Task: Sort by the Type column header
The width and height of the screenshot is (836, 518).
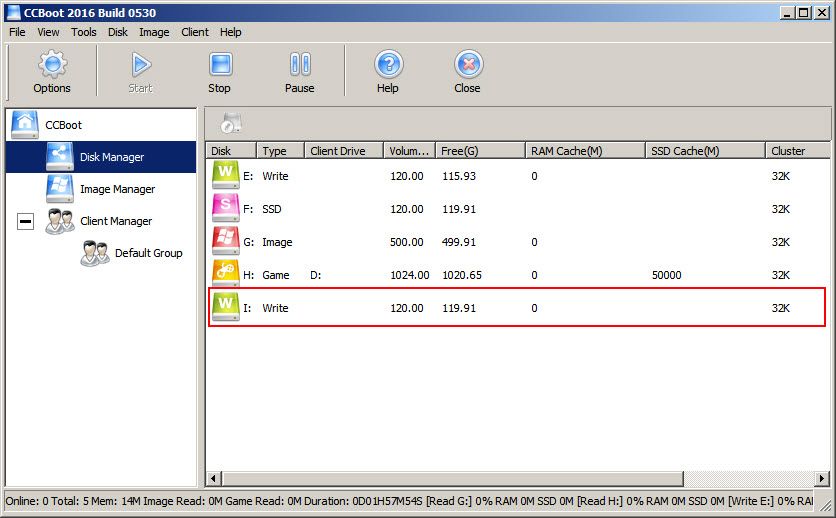Action: coord(280,151)
